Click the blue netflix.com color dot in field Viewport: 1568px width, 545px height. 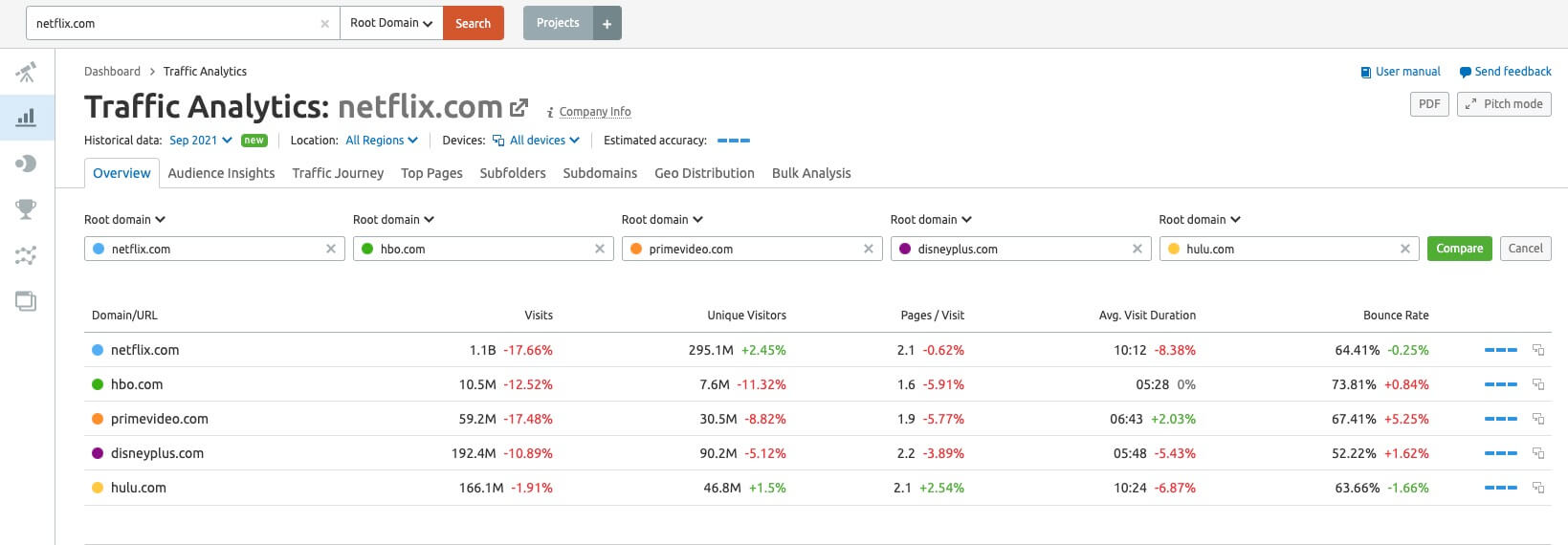click(99, 249)
